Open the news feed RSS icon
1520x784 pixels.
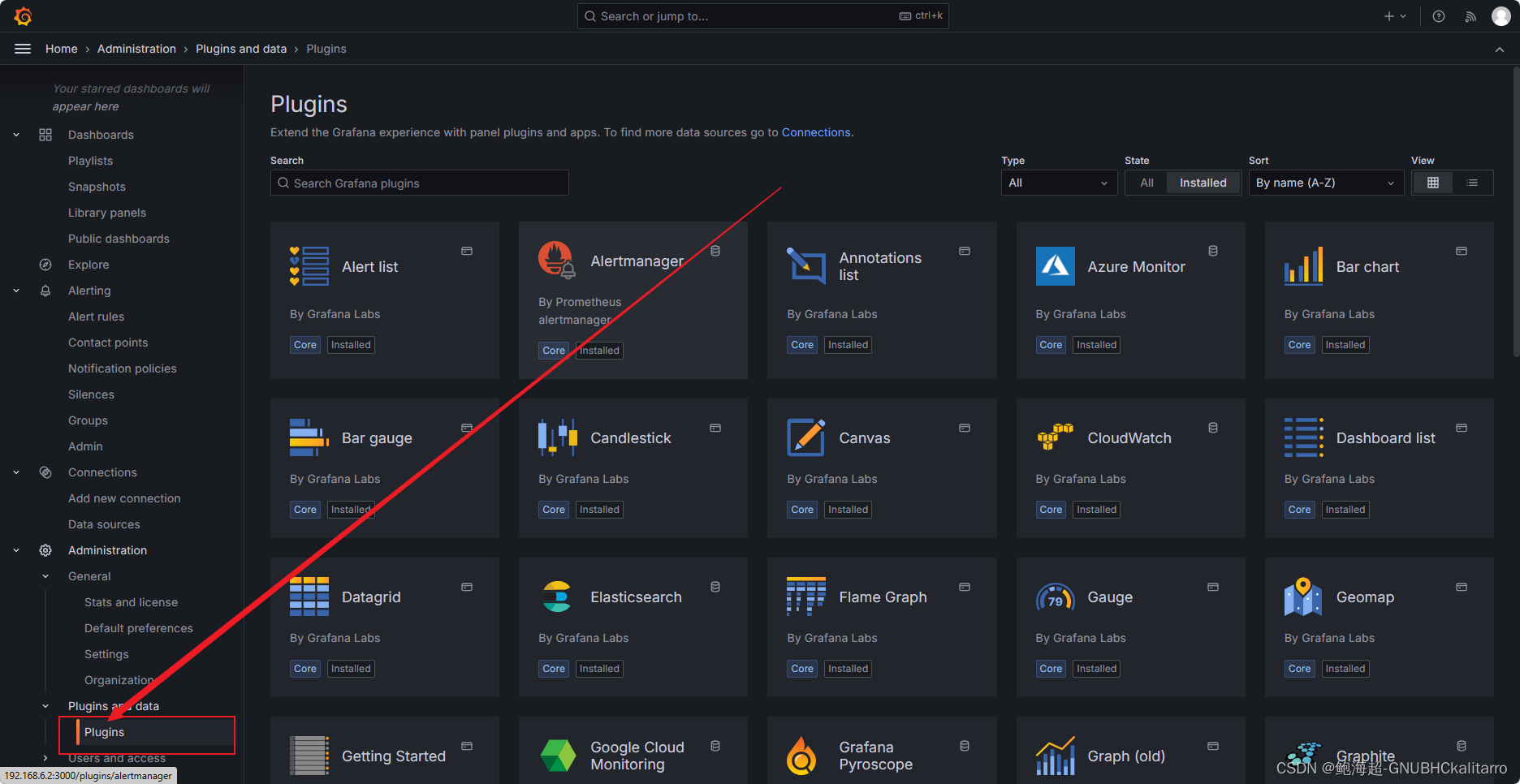click(x=1470, y=16)
